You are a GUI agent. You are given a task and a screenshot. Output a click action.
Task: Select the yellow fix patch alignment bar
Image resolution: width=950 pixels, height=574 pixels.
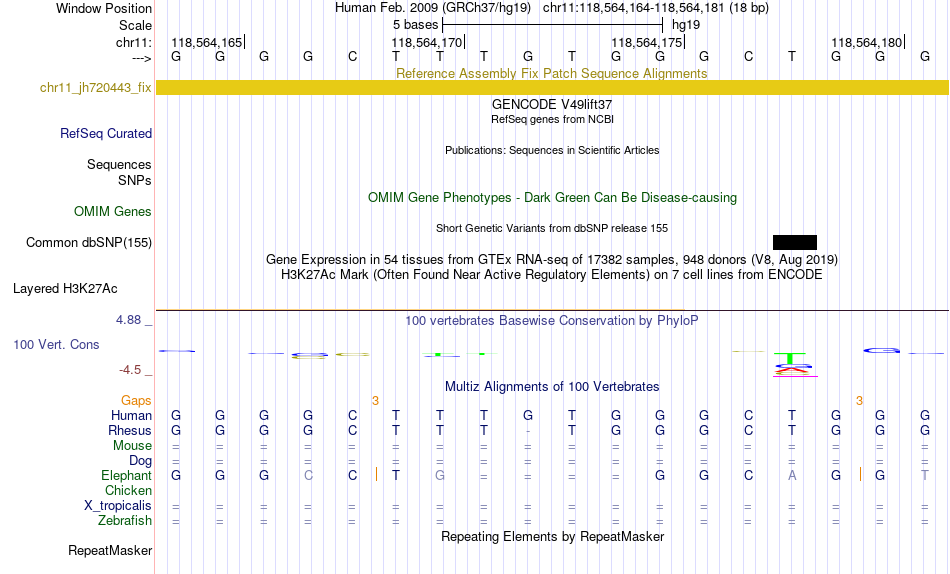pos(552,87)
